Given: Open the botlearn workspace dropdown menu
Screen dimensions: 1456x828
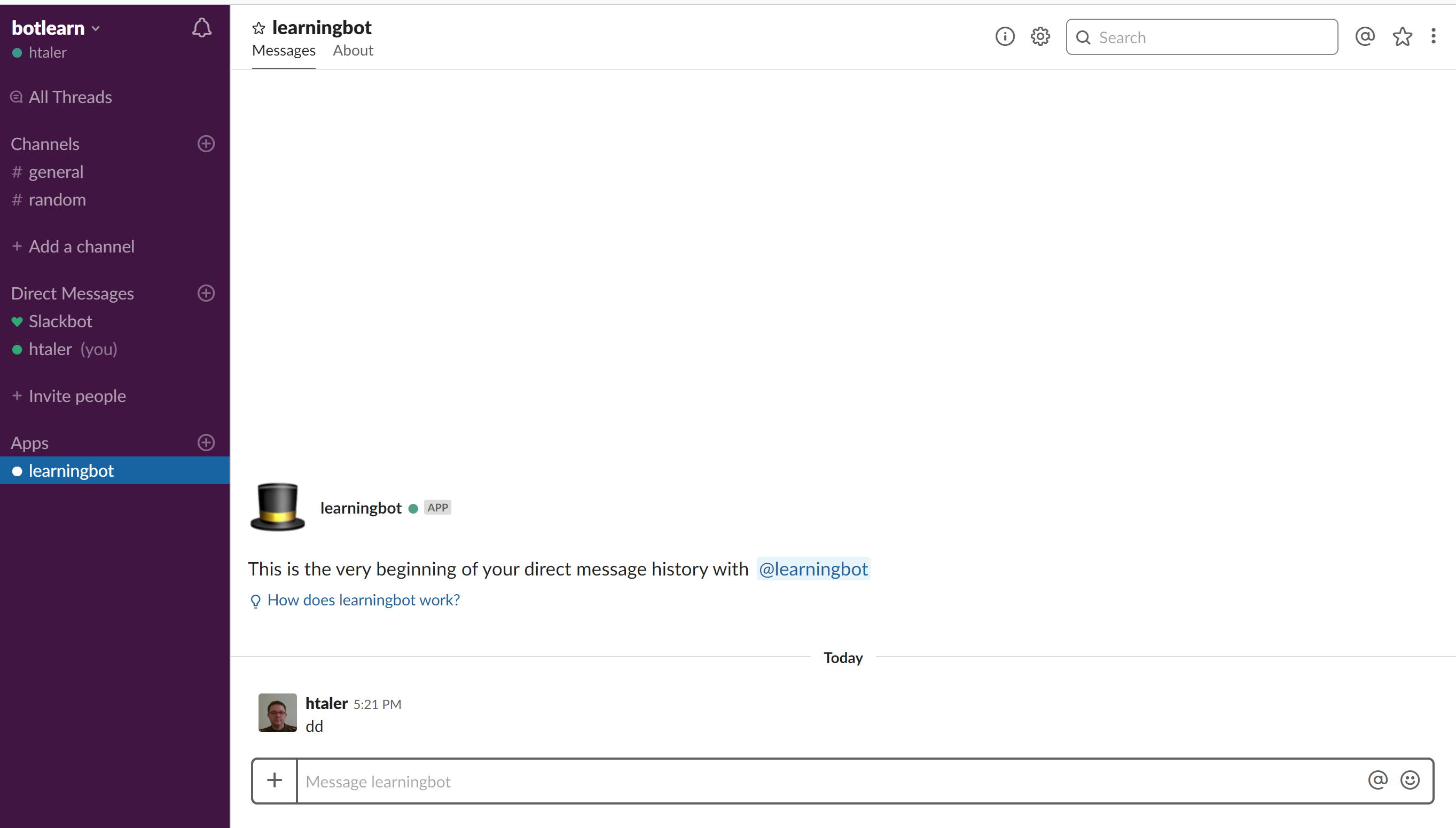Looking at the screenshot, I should 56,28.
